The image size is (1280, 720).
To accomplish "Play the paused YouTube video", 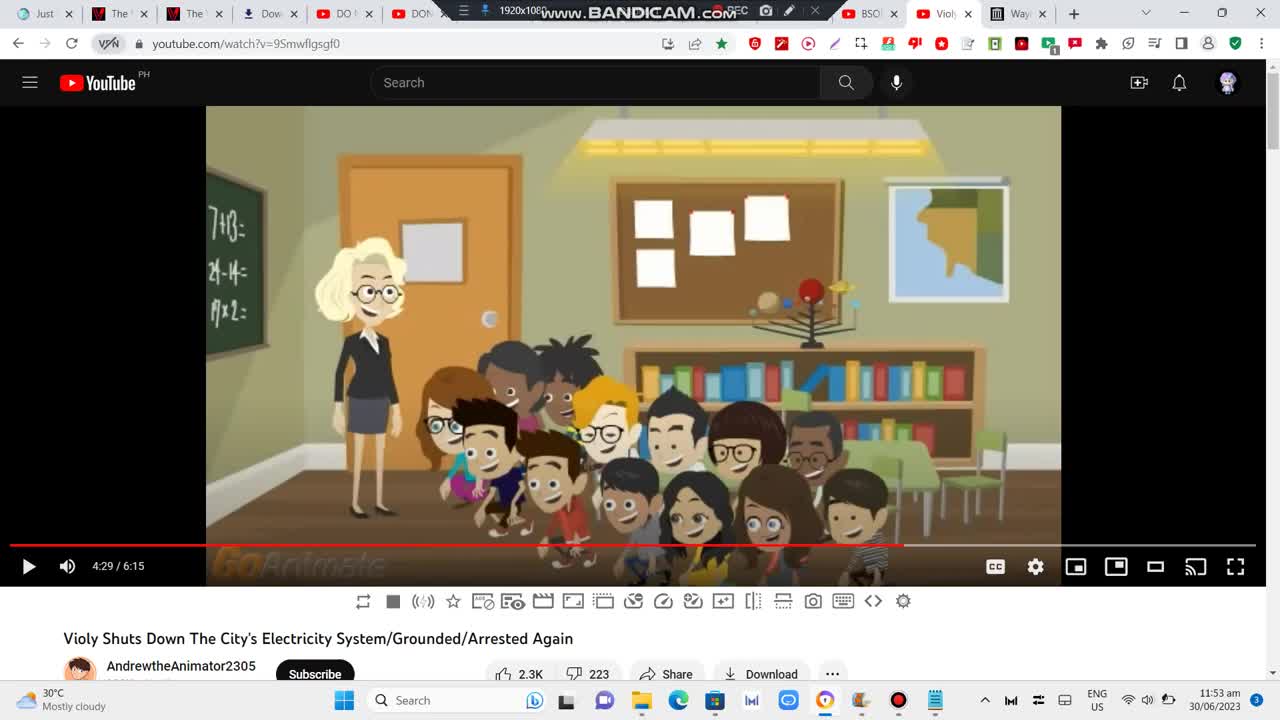I will 28,566.
